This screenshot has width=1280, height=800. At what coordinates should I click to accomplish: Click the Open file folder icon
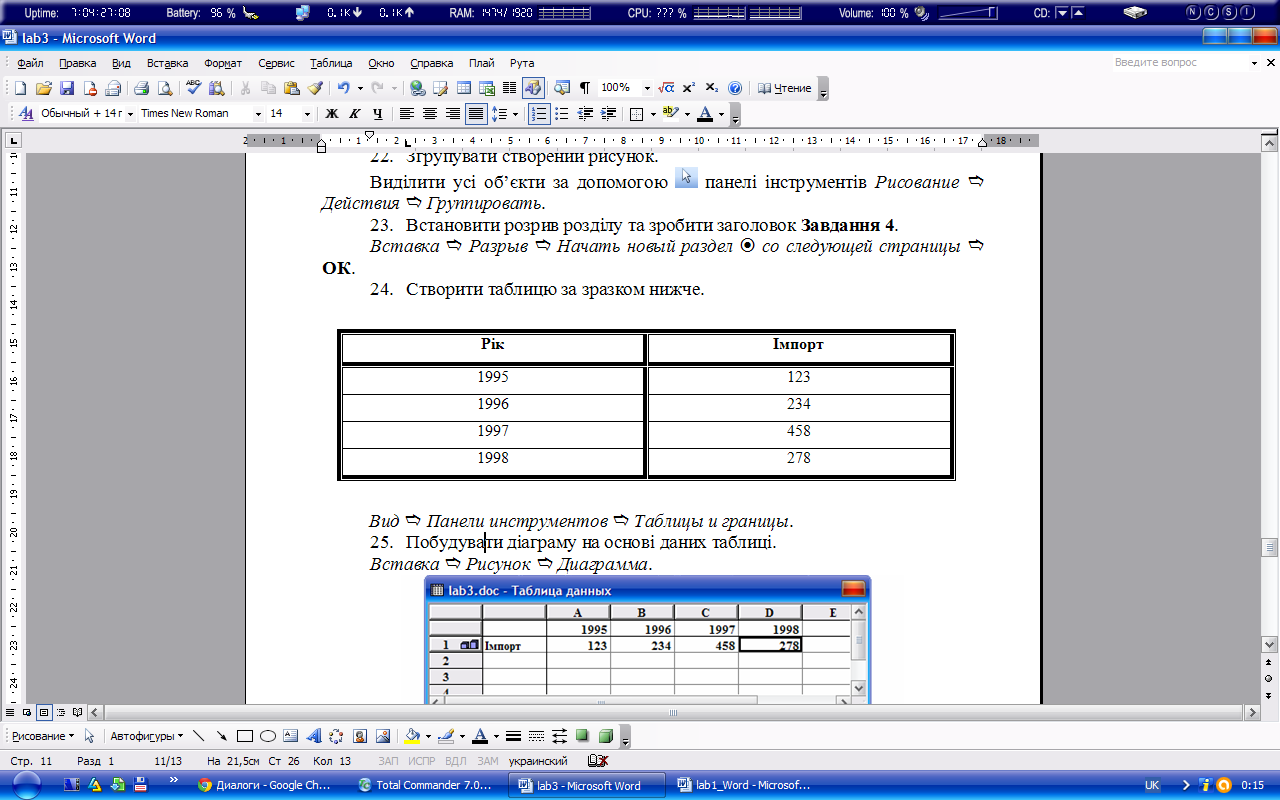(43, 88)
